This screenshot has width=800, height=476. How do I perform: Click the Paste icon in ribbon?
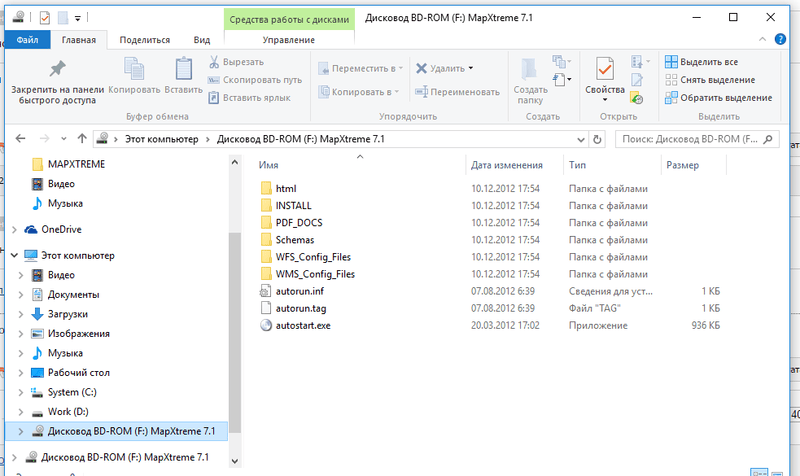tap(183, 69)
